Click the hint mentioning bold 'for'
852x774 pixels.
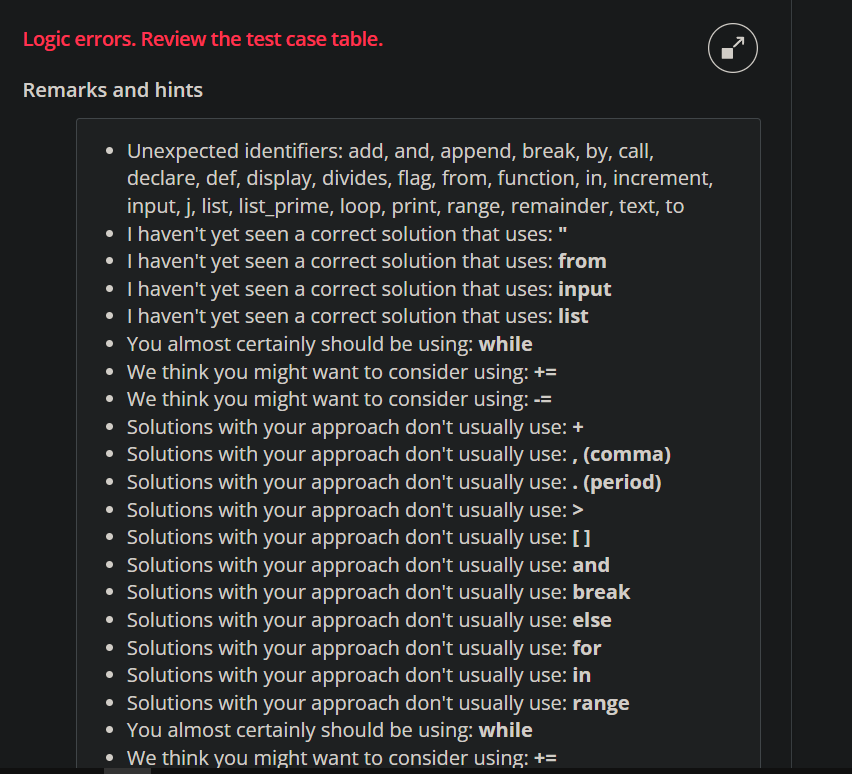(364, 648)
